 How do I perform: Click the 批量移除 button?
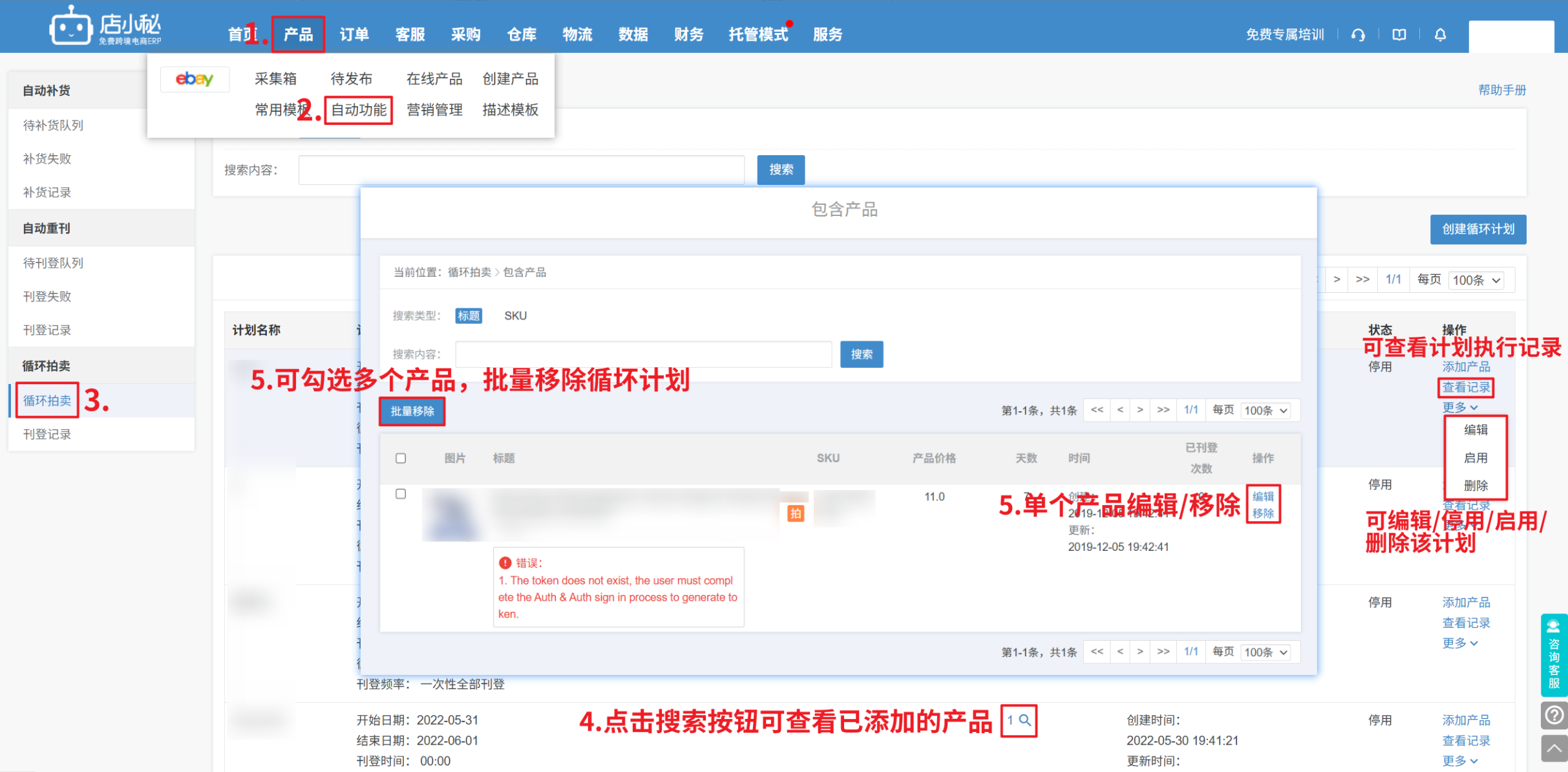(x=412, y=411)
